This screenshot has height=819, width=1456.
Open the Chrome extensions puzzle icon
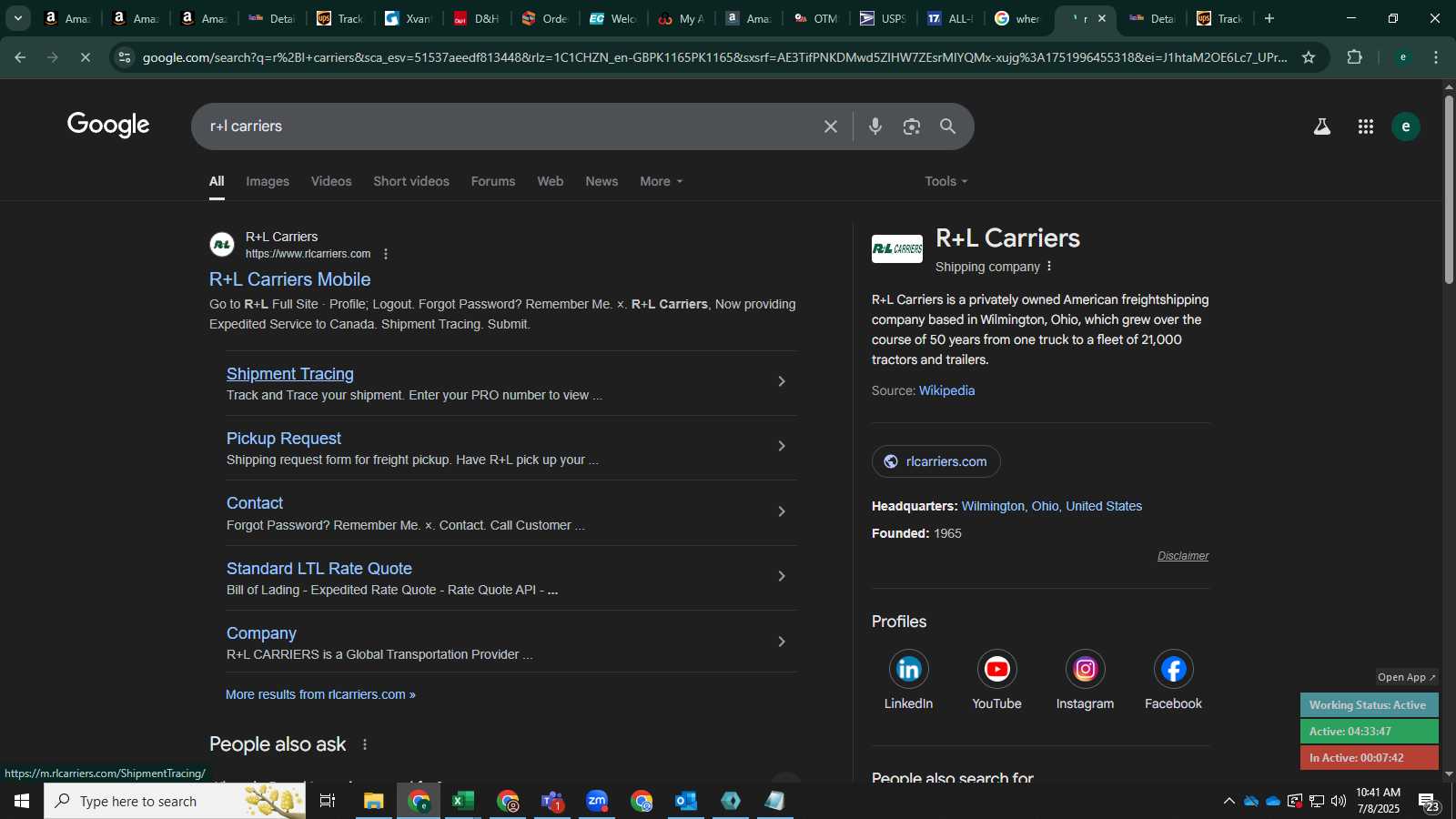[x=1355, y=57]
